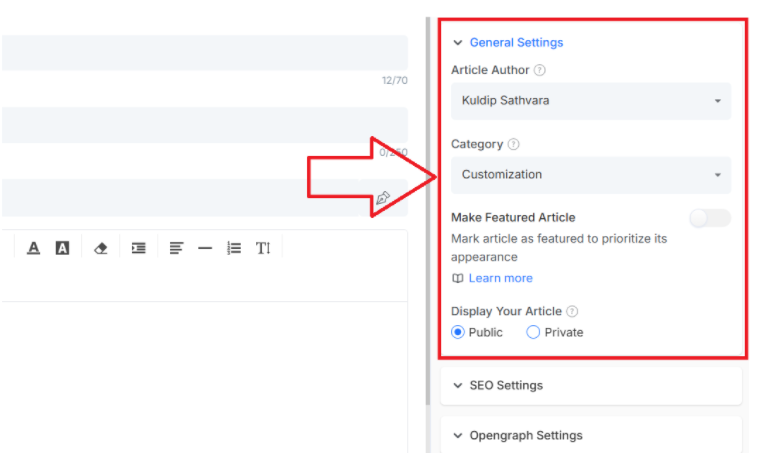The width and height of the screenshot is (774, 453).
Task: Select the Public radio option
Action: coord(458,332)
